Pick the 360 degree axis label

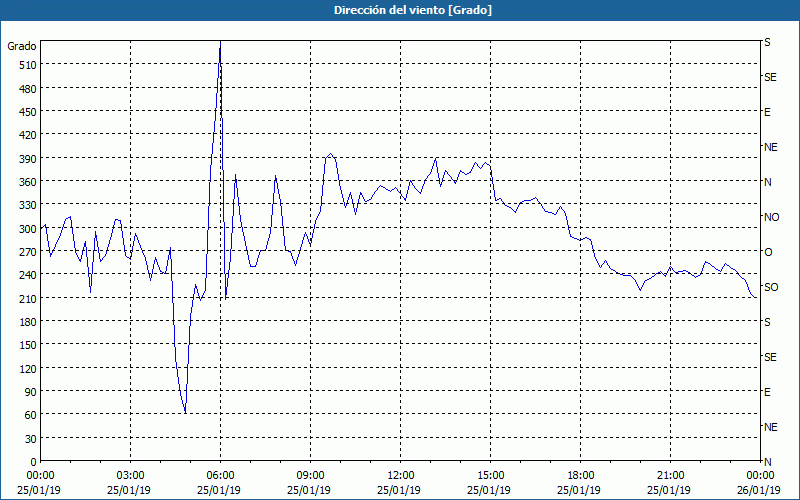(x=28, y=182)
